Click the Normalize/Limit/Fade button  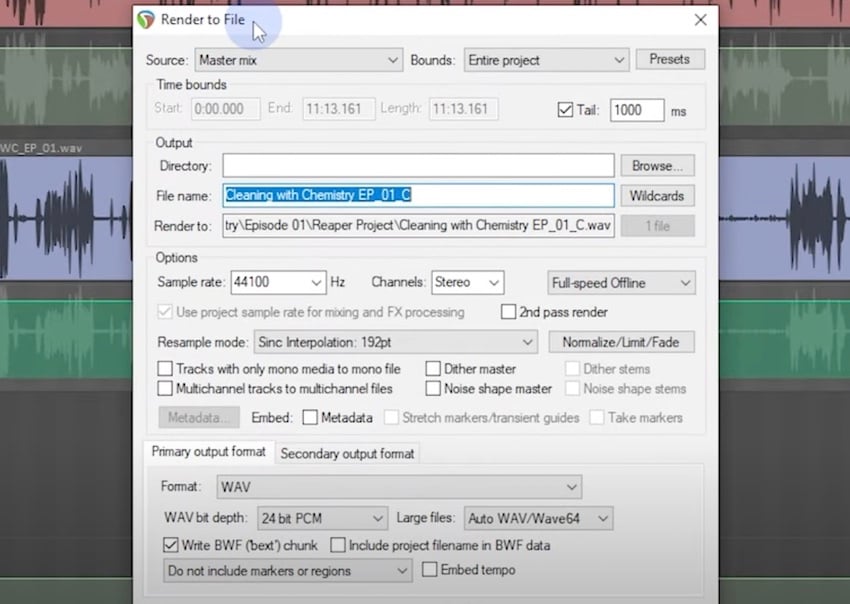click(621, 342)
